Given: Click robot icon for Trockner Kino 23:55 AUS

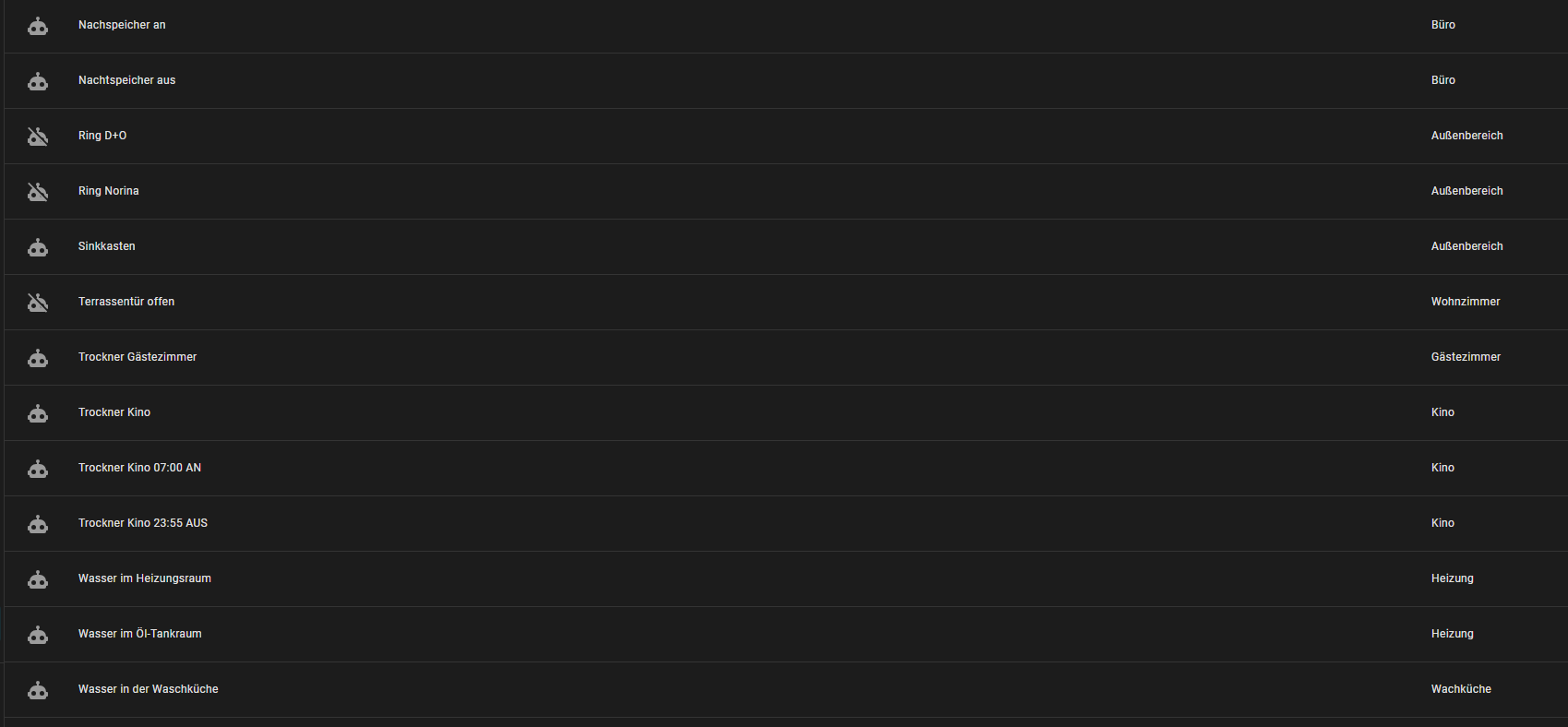Looking at the screenshot, I should tap(38, 524).
